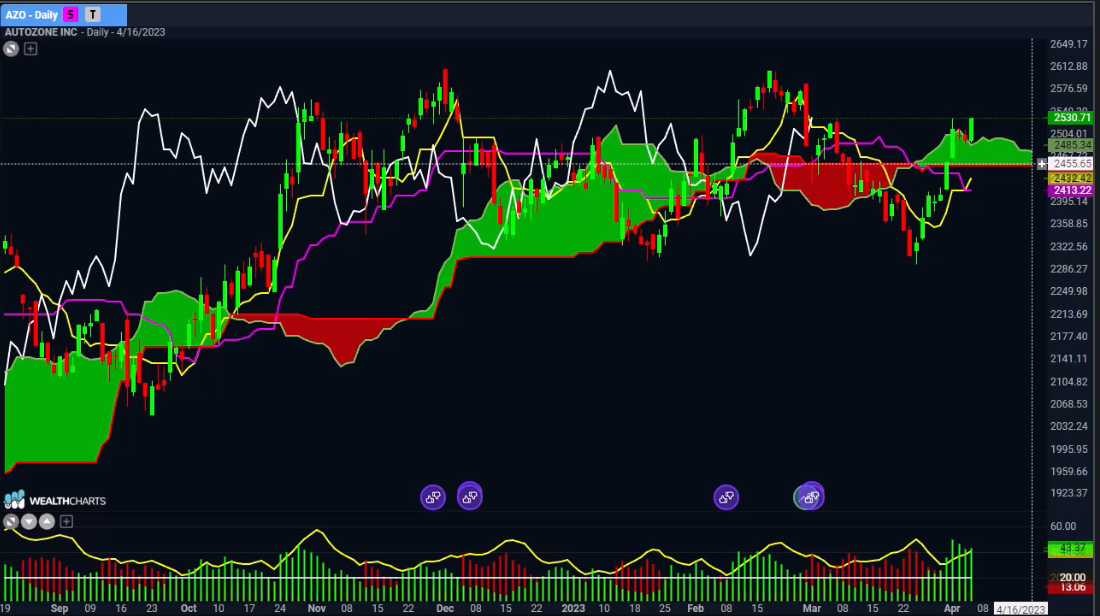Viewport: 1100px width, 616px height.
Task: Move the indicator panel up with the up arrow
Action: click(x=47, y=521)
